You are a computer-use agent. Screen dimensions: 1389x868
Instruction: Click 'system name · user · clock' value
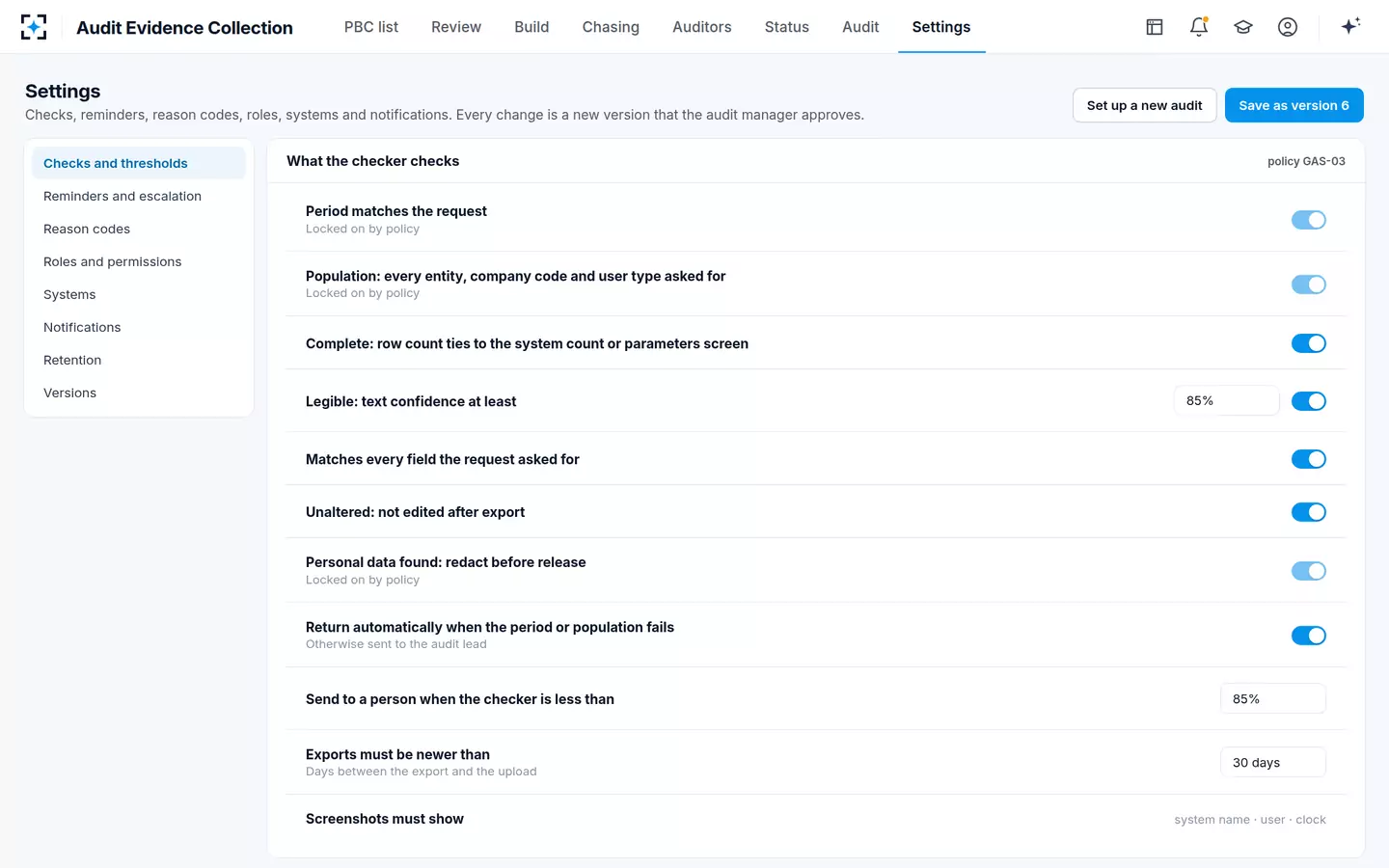point(1250,820)
